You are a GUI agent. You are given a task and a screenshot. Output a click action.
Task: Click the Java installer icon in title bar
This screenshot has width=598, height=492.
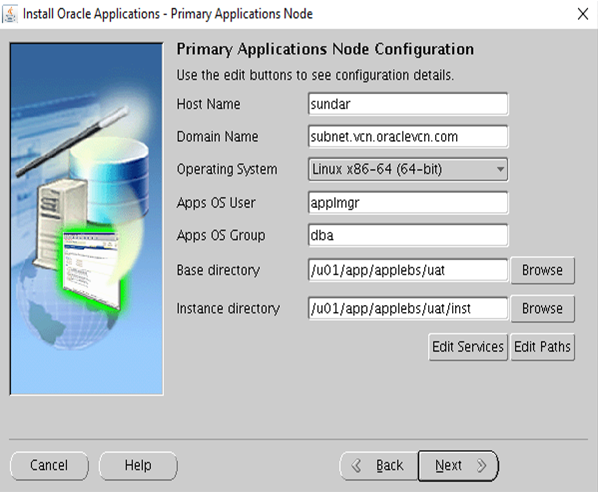point(10,14)
